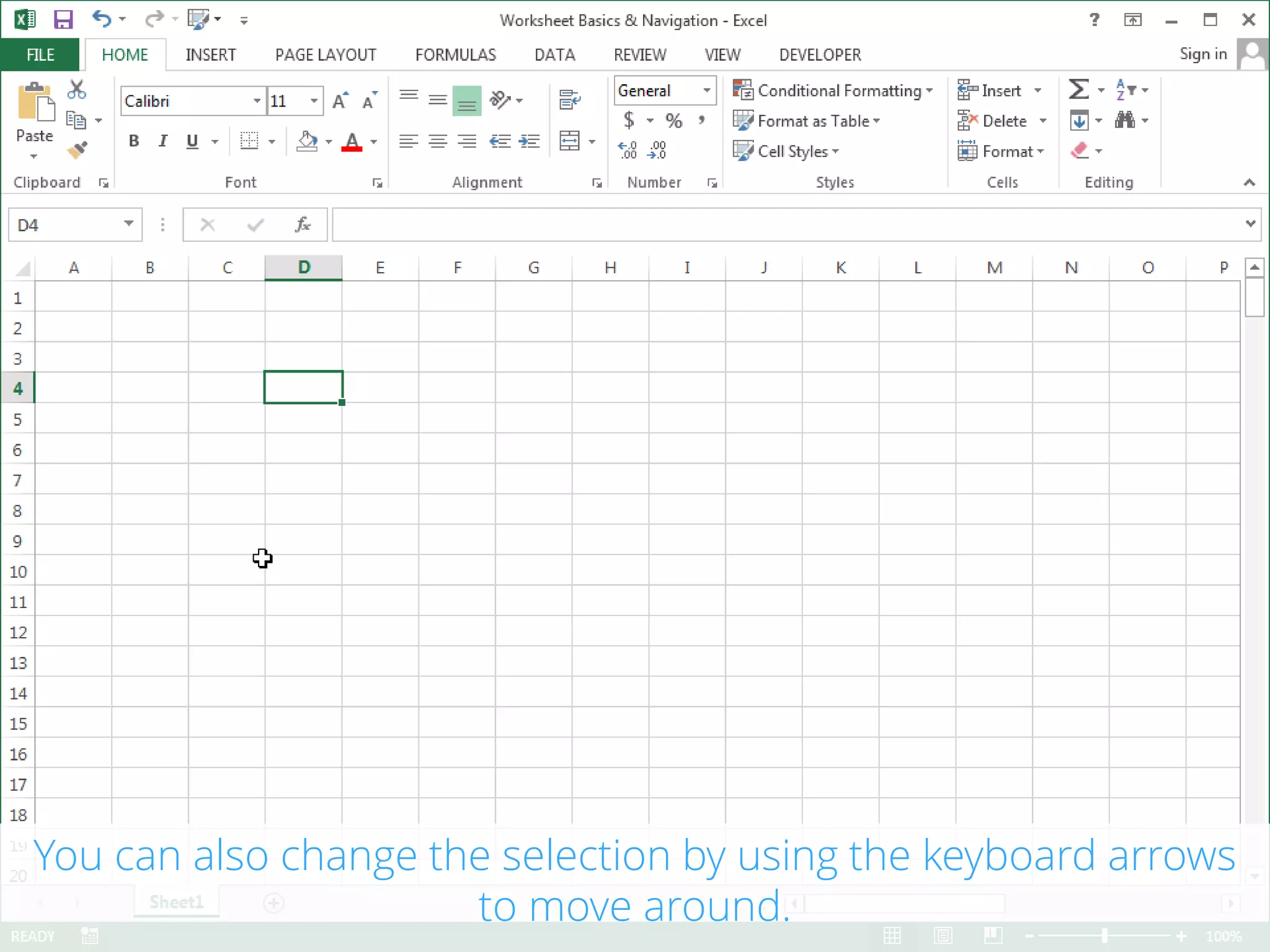Increase indent in the Alignment group
The image size is (1270, 952).
[x=529, y=142]
